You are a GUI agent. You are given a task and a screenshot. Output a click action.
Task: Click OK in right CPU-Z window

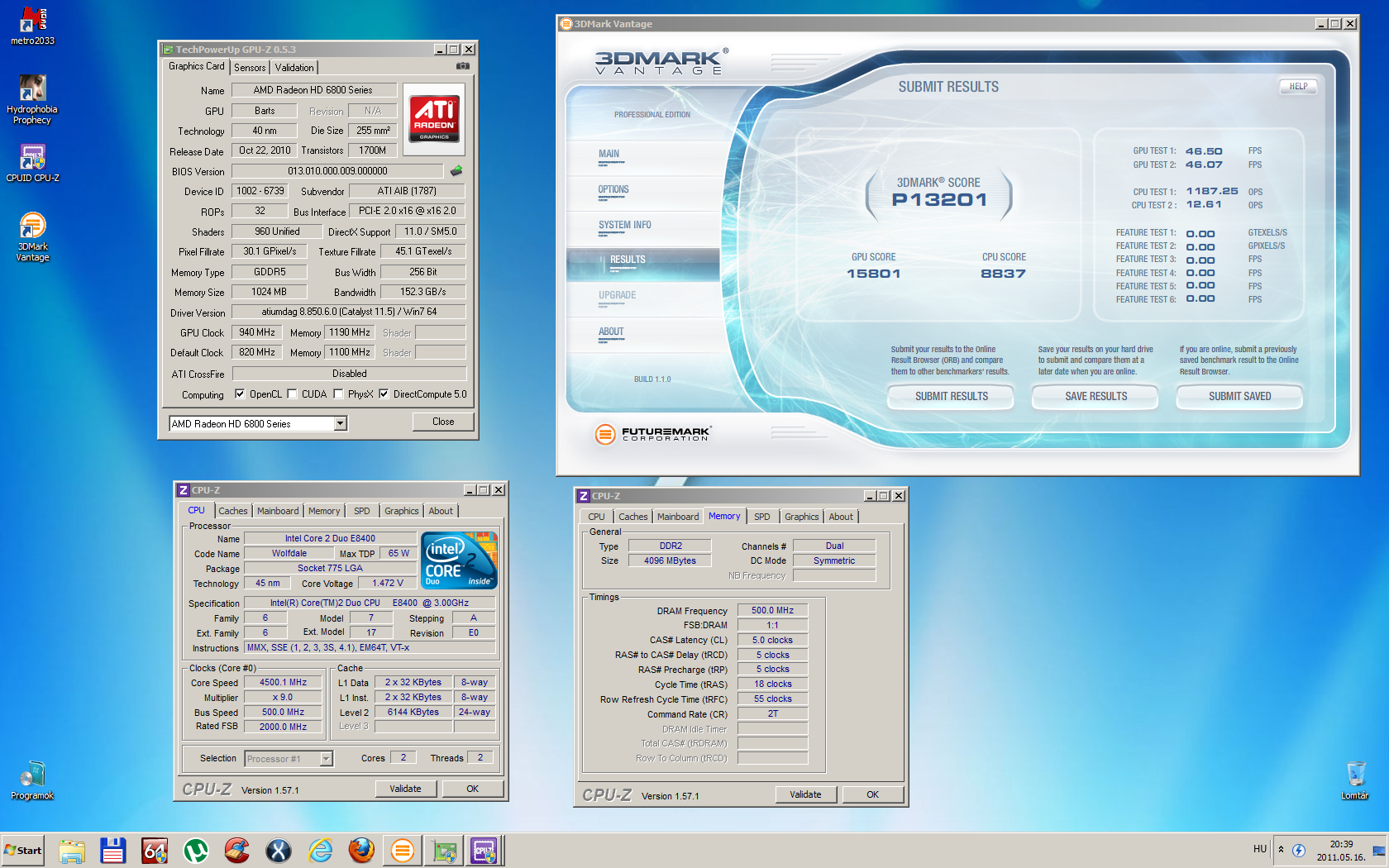tap(872, 794)
